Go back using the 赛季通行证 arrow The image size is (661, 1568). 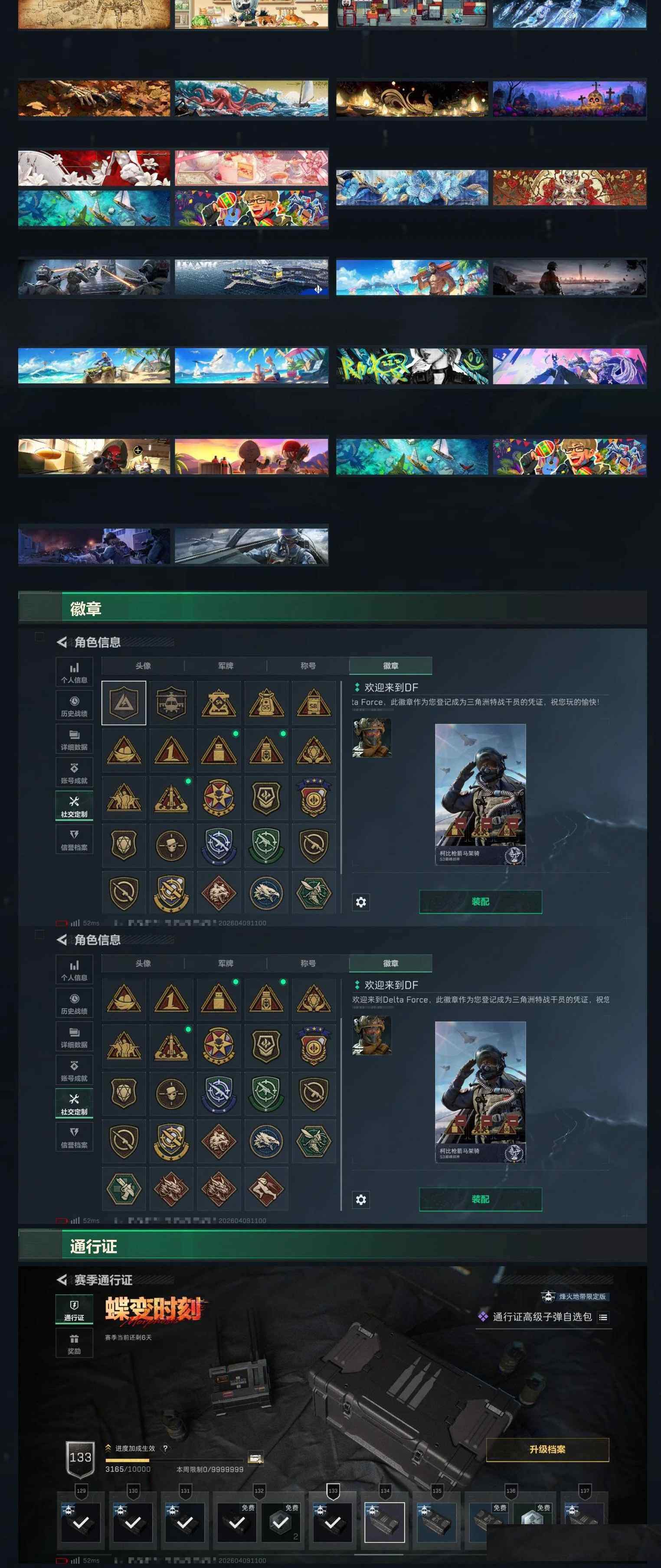point(62,1279)
